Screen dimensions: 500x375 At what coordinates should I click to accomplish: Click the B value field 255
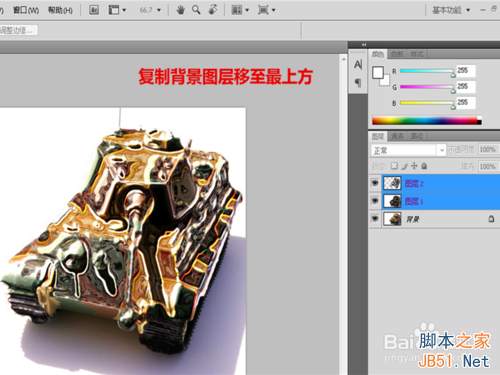(x=466, y=103)
